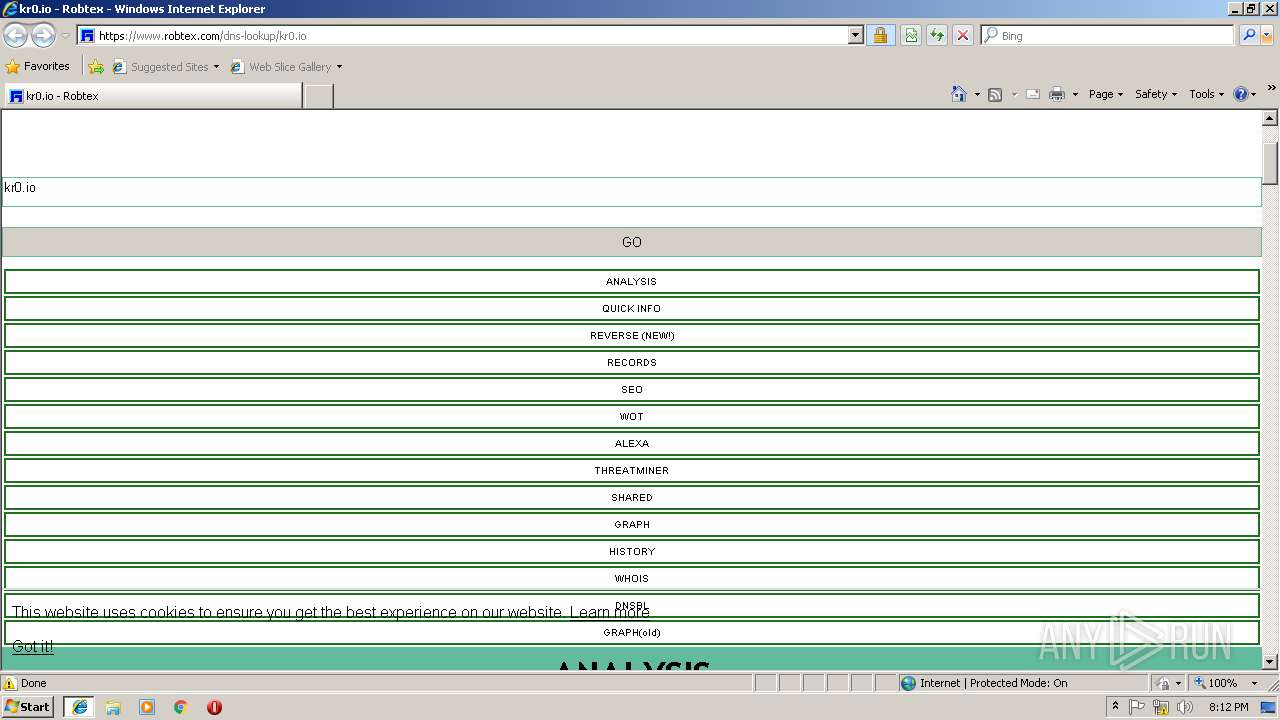The height and width of the screenshot is (720, 1280).
Task: Expand Web Slice Gallery dropdown
Action: (339, 67)
